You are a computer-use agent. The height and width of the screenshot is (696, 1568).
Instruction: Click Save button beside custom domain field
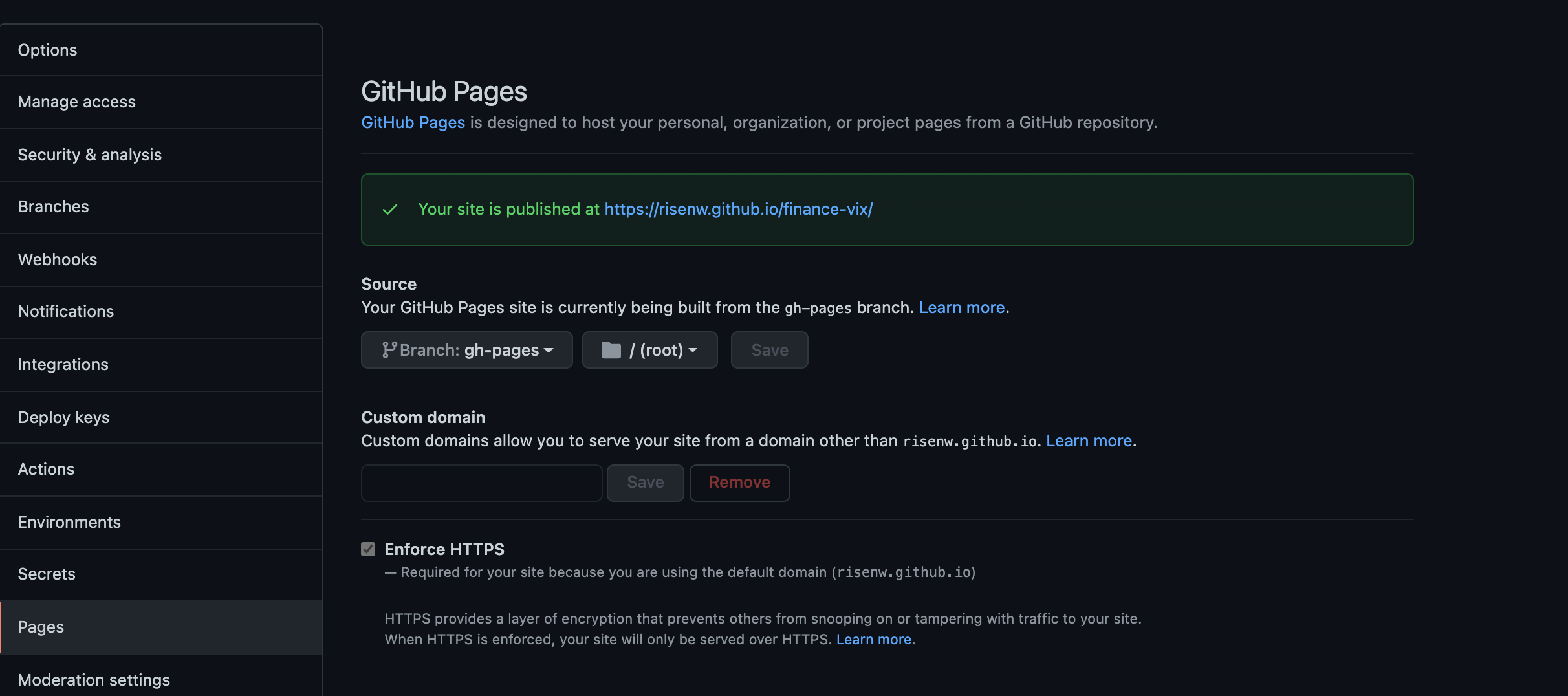pos(645,483)
